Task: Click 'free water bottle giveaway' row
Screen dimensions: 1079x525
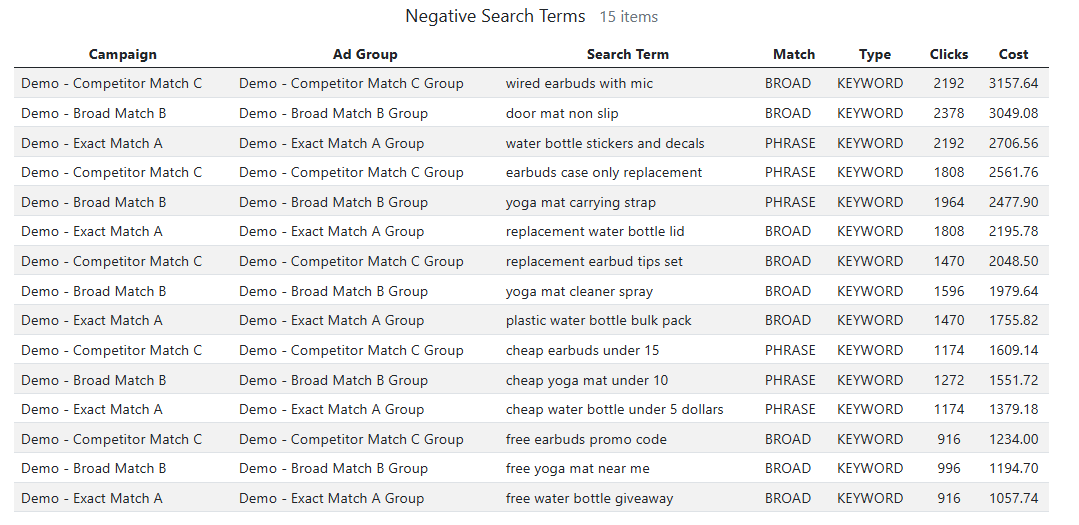Action: point(589,498)
